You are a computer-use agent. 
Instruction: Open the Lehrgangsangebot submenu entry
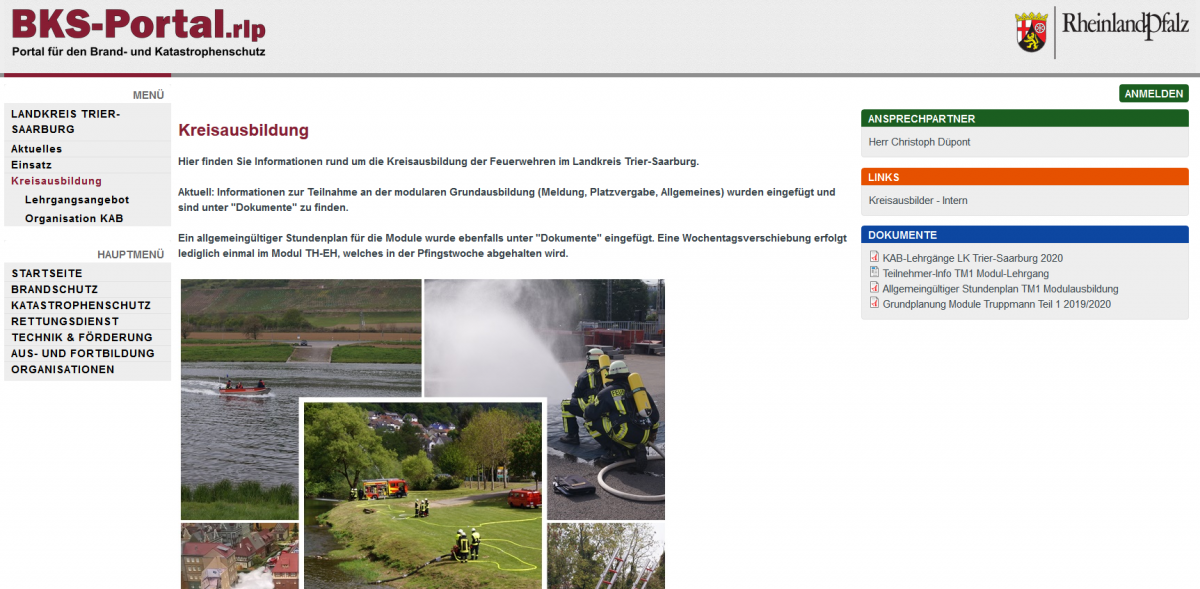[77, 200]
